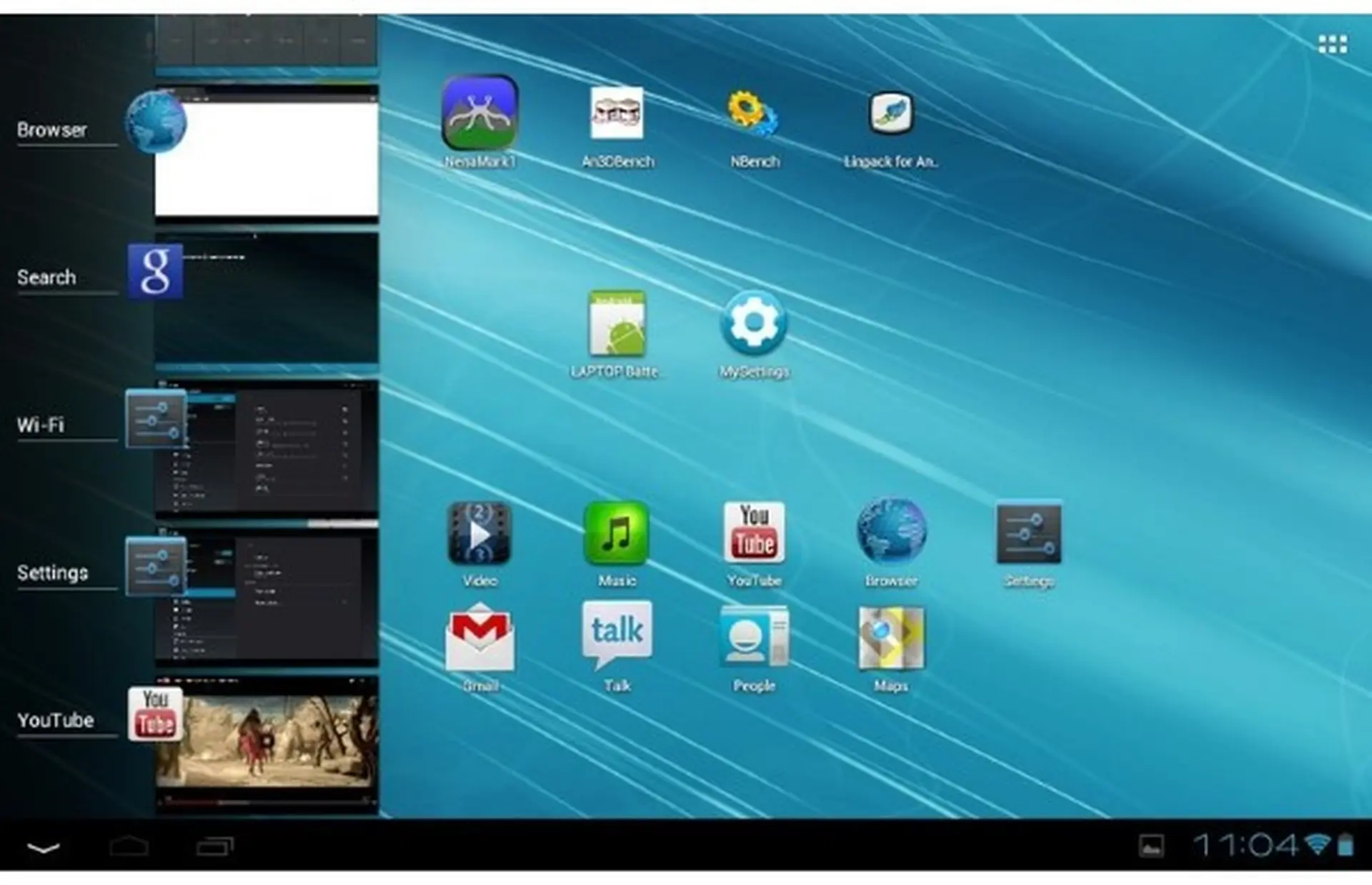This screenshot has width=1372, height=885.
Task: Open the NBench gear icon
Action: pos(753,113)
